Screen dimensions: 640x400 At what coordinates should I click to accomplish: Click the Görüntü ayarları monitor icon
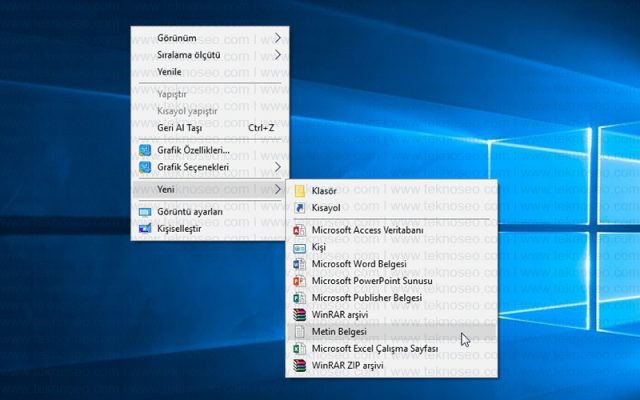(x=145, y=212)
